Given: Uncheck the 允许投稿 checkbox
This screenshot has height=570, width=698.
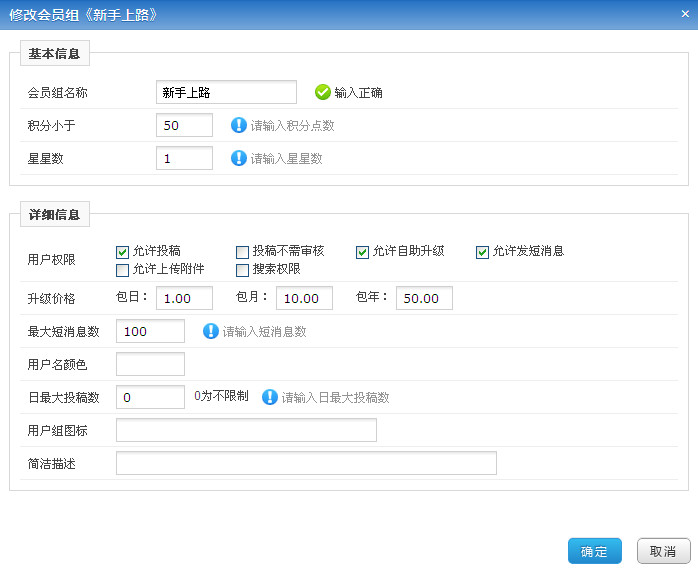Looking at the screenshot, I should click(x=123, y=252).
